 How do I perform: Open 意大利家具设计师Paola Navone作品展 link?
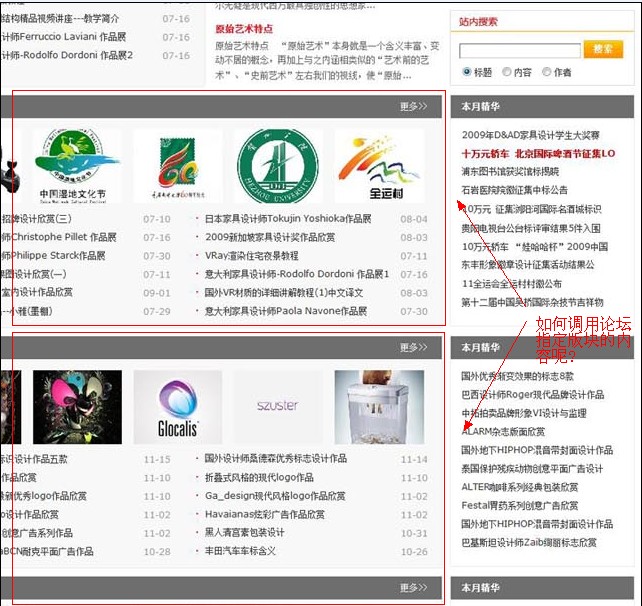[286, 311]
